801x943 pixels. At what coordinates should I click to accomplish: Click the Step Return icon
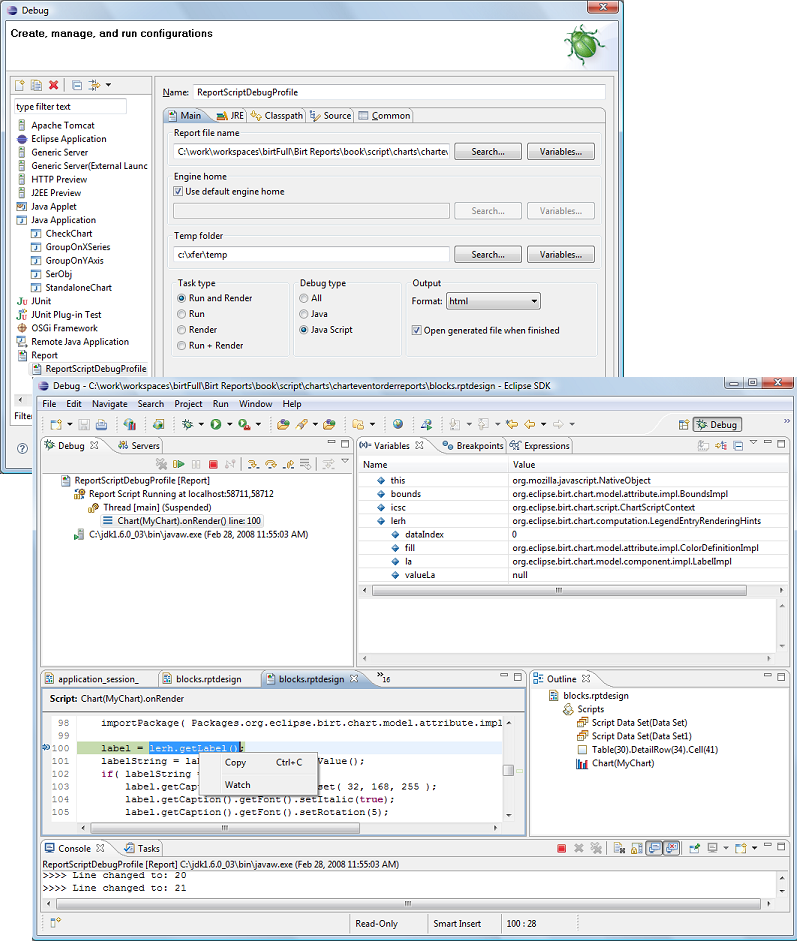(x=289, y=464)
